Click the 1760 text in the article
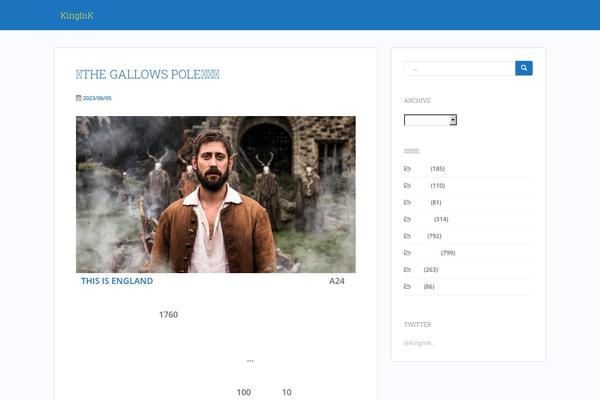Viewport: 600px width, 400px height. (168, 315)
